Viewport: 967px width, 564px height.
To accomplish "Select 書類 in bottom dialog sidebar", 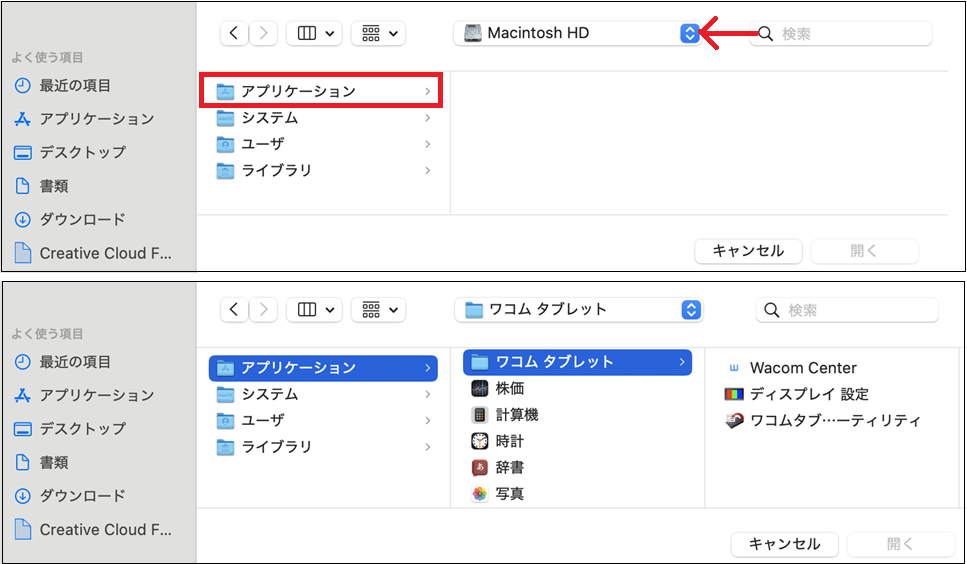I will tap(41, 462).
